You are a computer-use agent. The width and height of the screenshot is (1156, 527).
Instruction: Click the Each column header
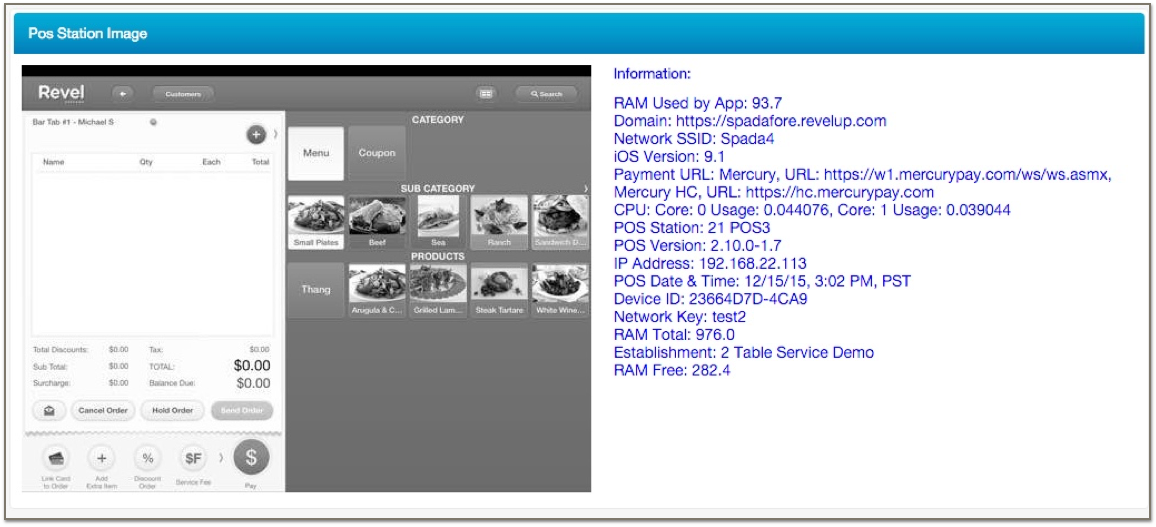(212, 161)
